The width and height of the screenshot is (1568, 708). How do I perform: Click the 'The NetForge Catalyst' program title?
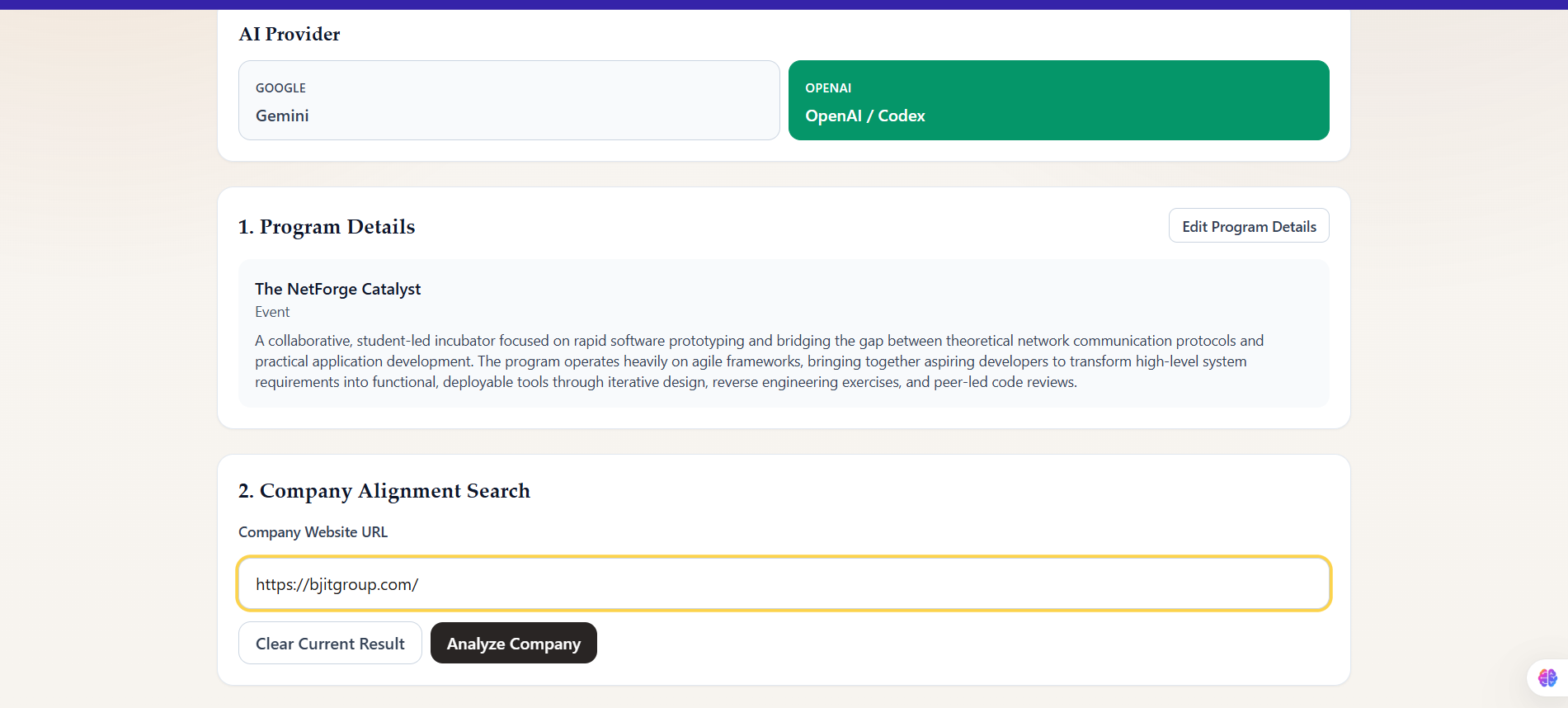(337, 289)
